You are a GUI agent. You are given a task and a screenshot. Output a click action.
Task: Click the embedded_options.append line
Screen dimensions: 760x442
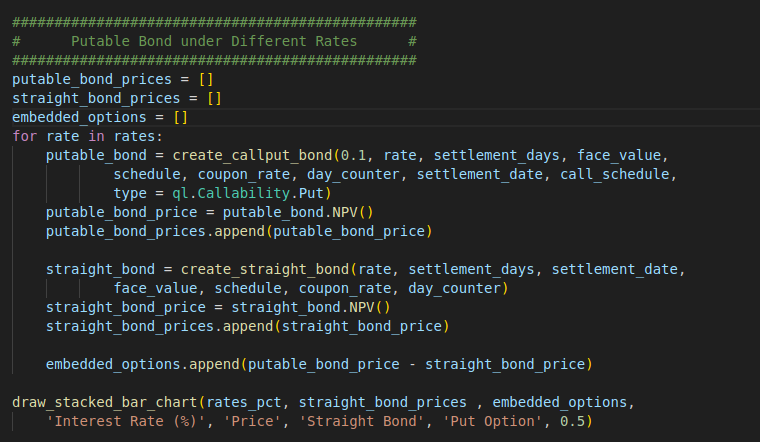pos(319,365)
